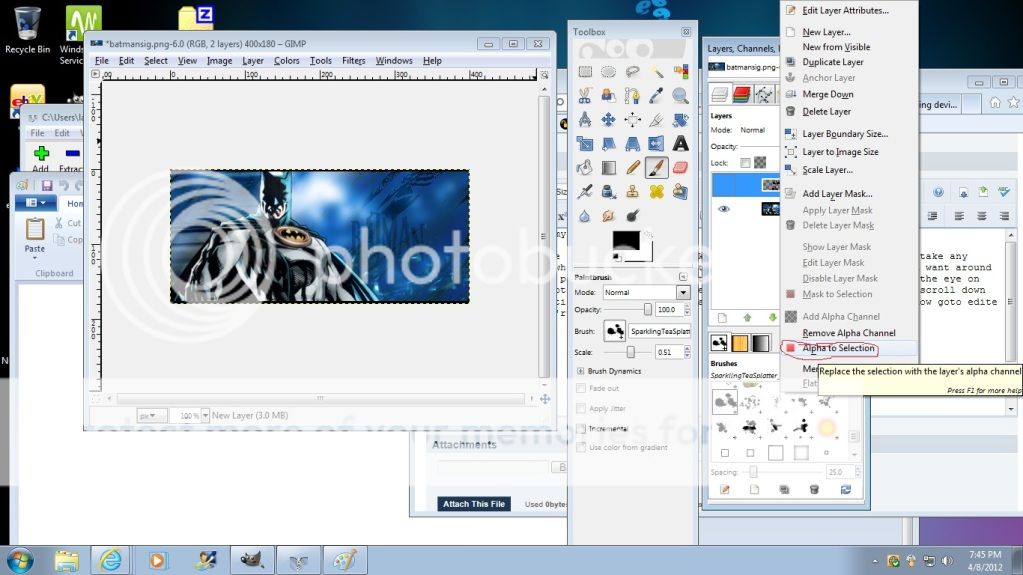Select the Shear tool
This screenshot has height=575, width=1023.
click(608, 144)
